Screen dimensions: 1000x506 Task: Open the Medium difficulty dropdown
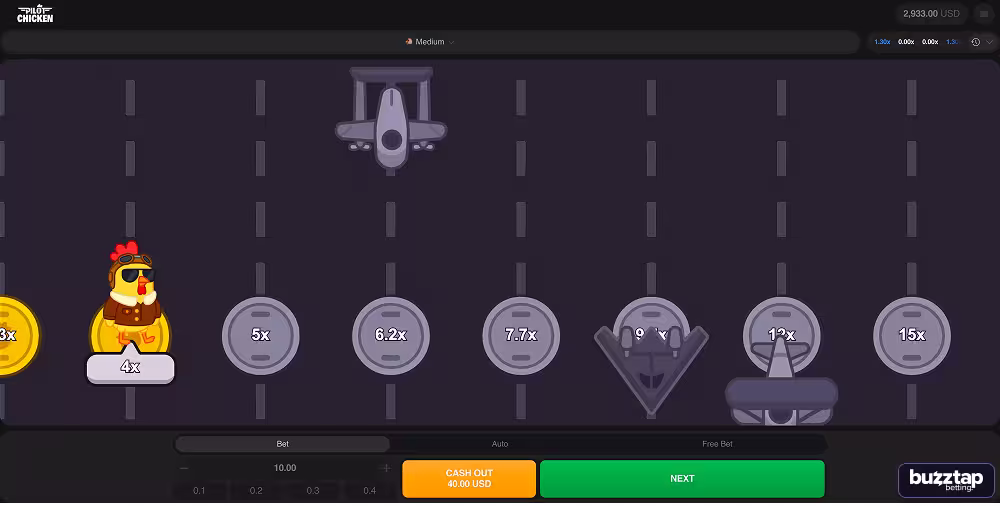click(430, 42)
